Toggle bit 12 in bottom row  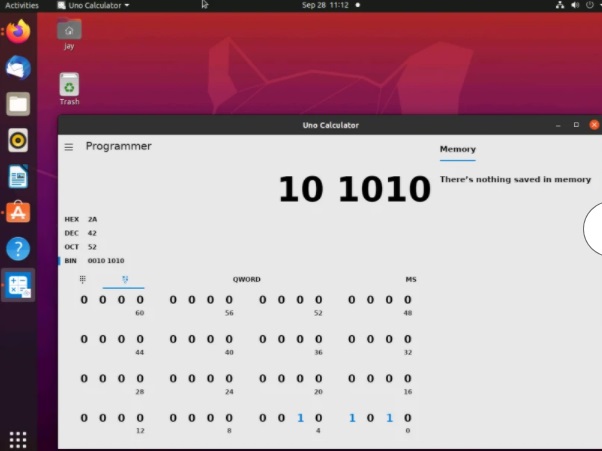140,418
